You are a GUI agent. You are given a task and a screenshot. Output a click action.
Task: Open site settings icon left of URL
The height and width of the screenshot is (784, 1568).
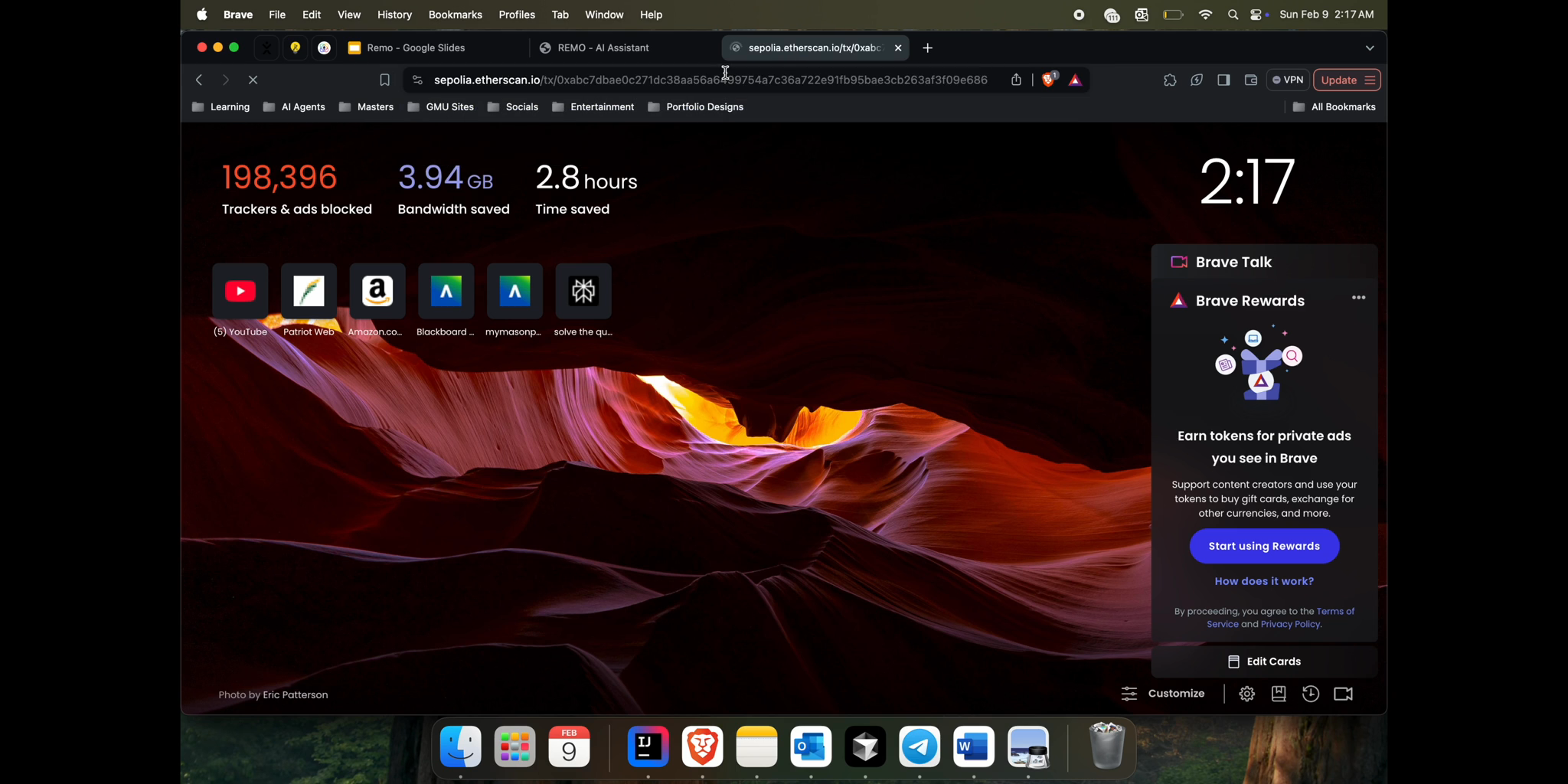pyautogui.click(x=417, y=80)
